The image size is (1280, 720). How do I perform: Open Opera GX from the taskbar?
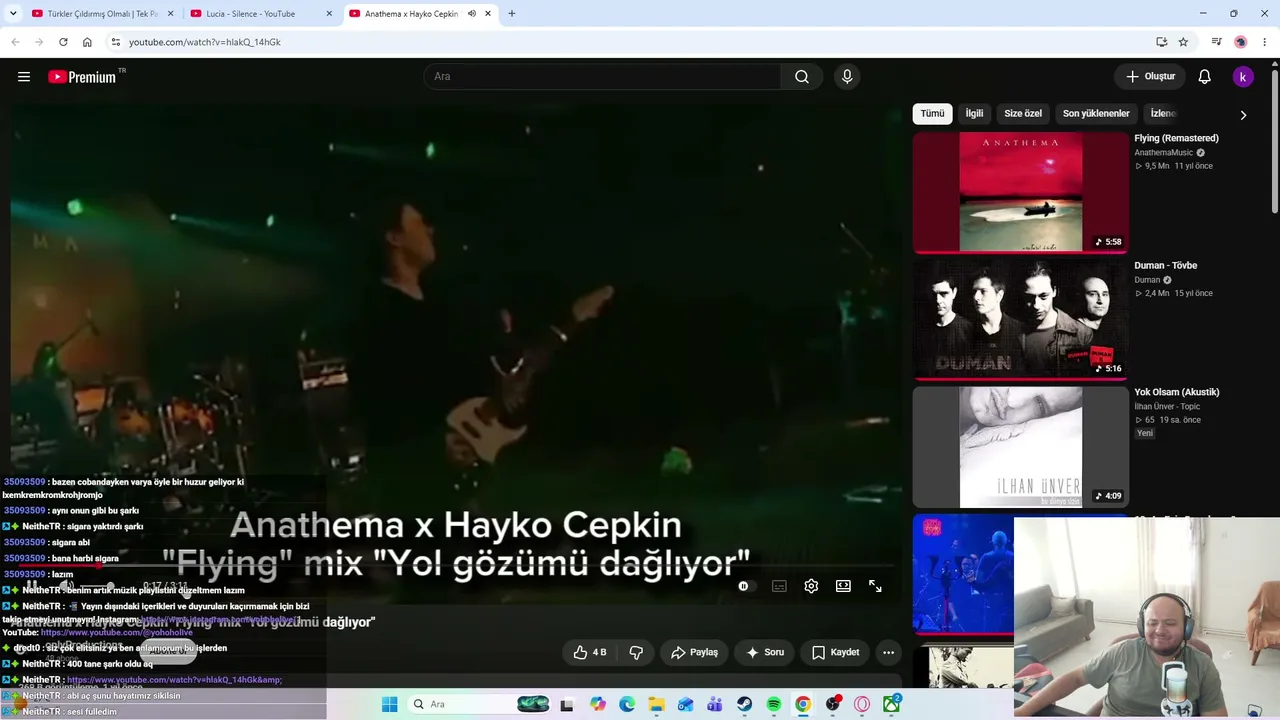862,704
